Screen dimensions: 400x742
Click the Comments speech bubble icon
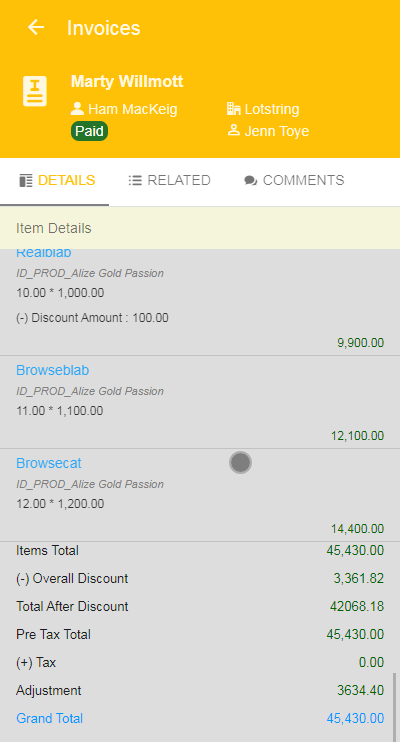[251, 181]
